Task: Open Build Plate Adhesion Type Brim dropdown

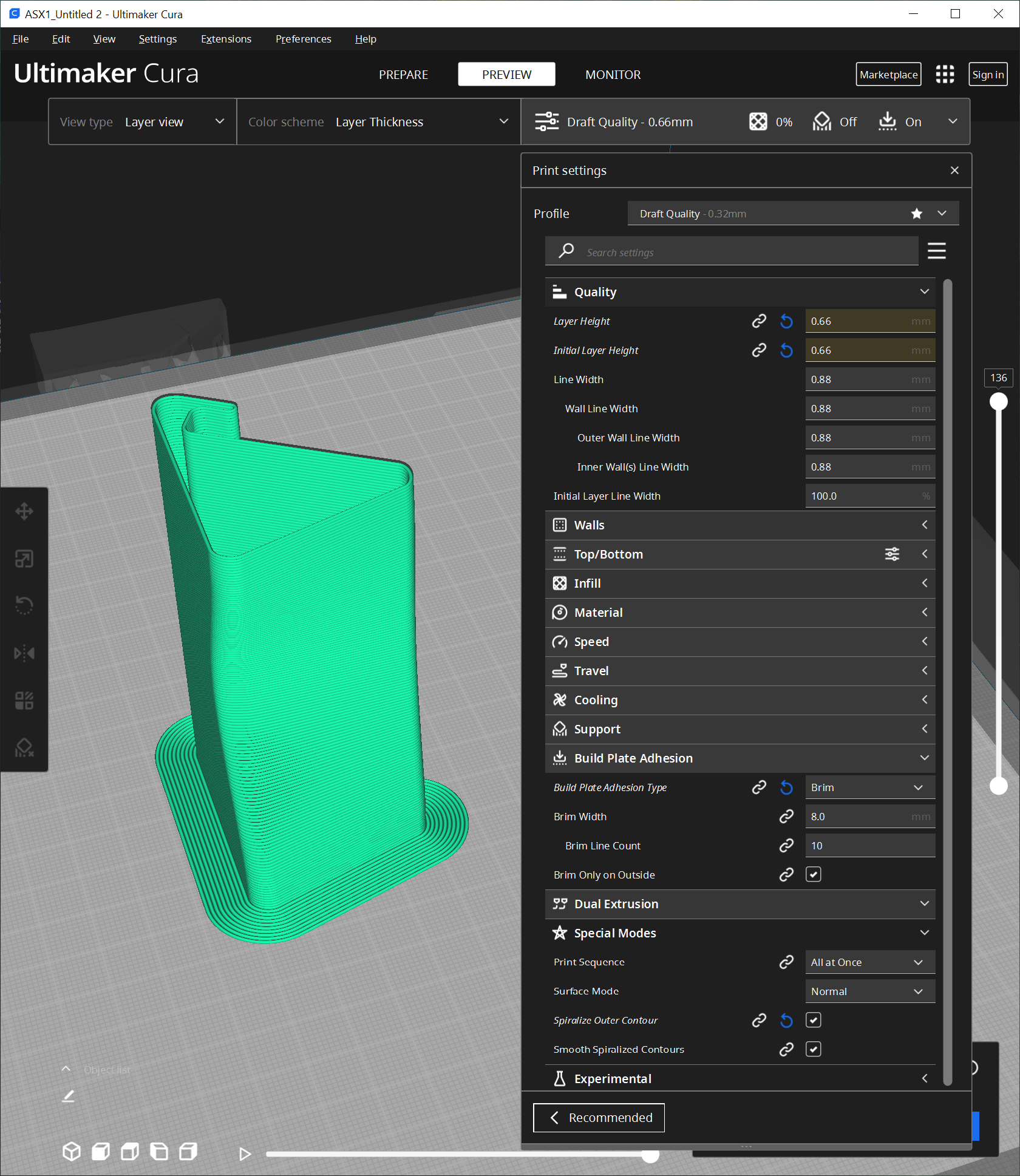Action: click(870, 787)
